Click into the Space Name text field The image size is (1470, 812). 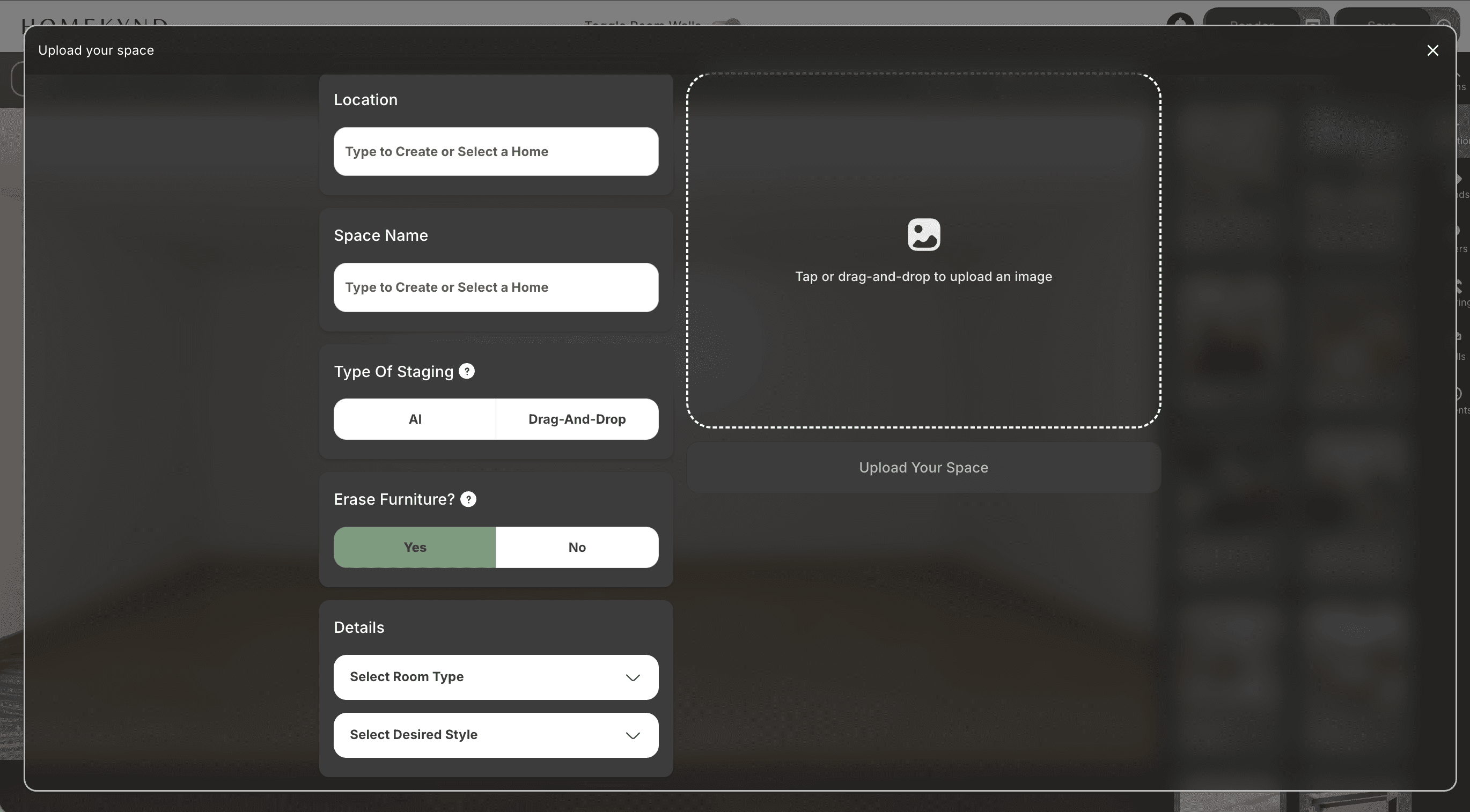coord(495,287)
